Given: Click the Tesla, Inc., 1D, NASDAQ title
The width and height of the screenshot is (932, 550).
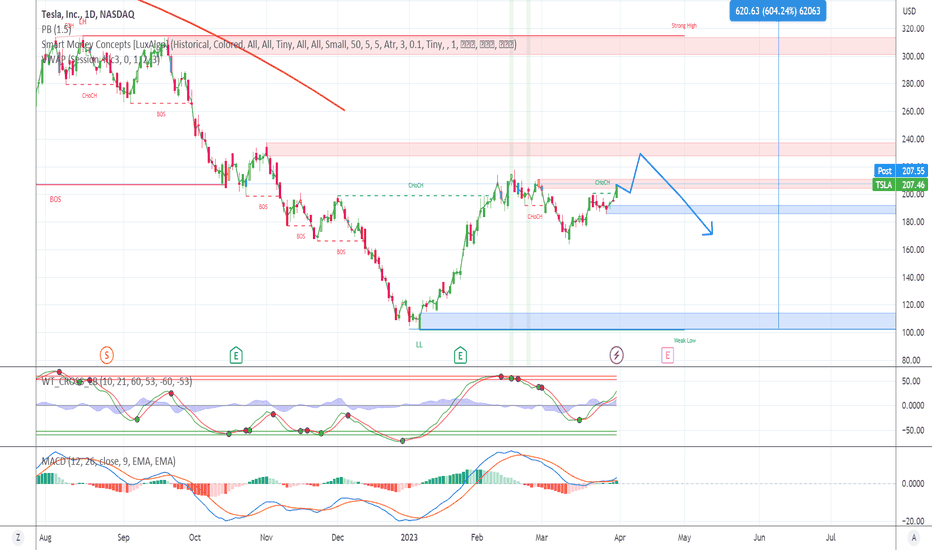Looking at the screenshot, I should coord(88,14).
